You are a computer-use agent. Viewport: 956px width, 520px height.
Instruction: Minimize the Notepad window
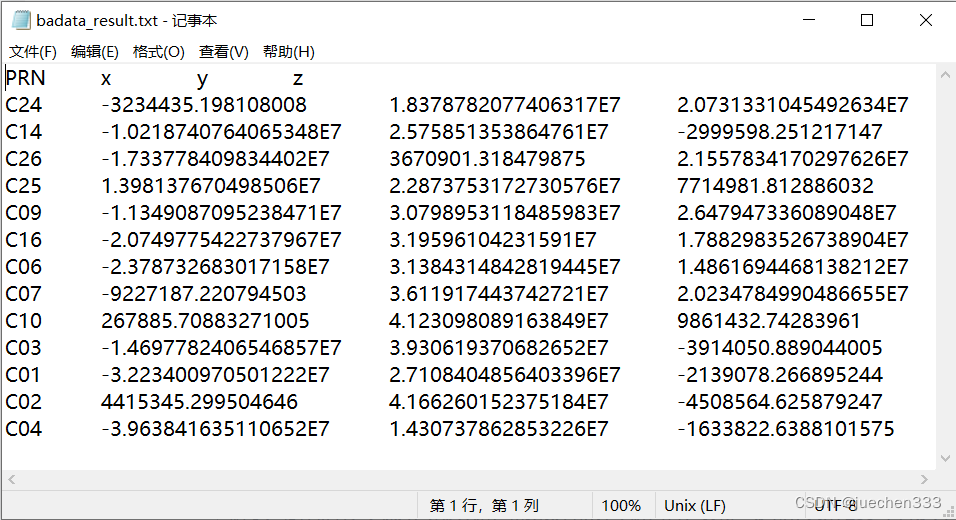click(x=809, y=20)
